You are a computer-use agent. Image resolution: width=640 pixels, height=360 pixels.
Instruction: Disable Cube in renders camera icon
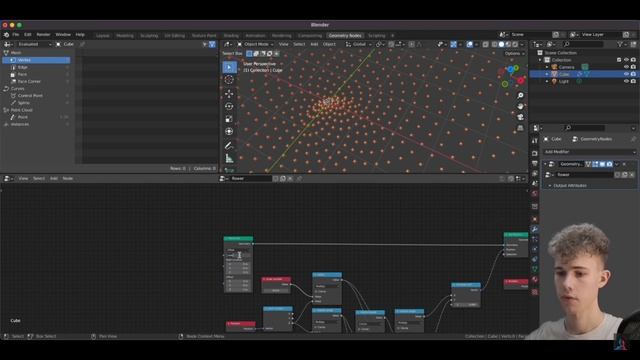633,74
